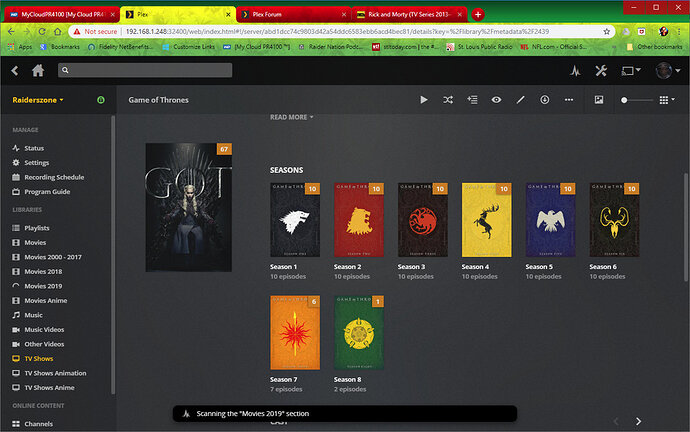The image size is (690, 432).
Task: Open St. Louis Public Radio bookmark
Action: (x=479, y=47)
